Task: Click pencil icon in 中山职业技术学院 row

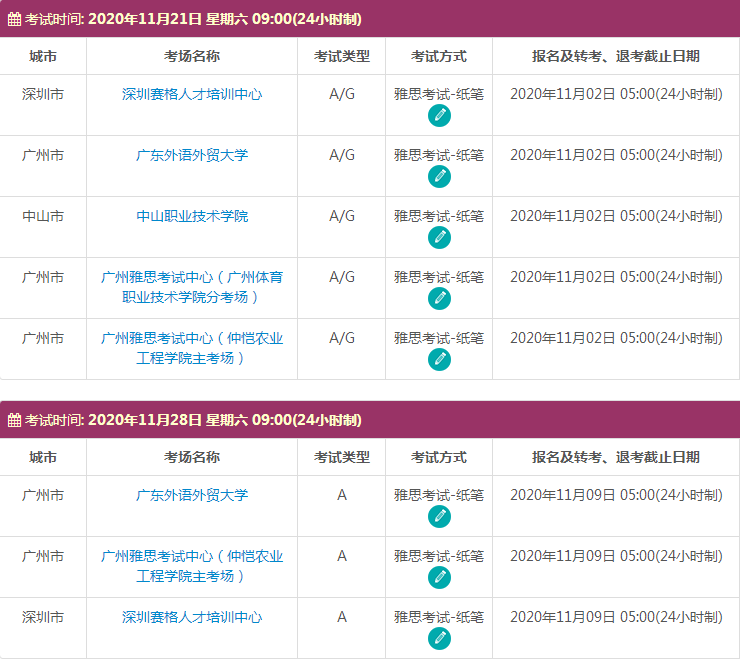Action: click(439, 238)
